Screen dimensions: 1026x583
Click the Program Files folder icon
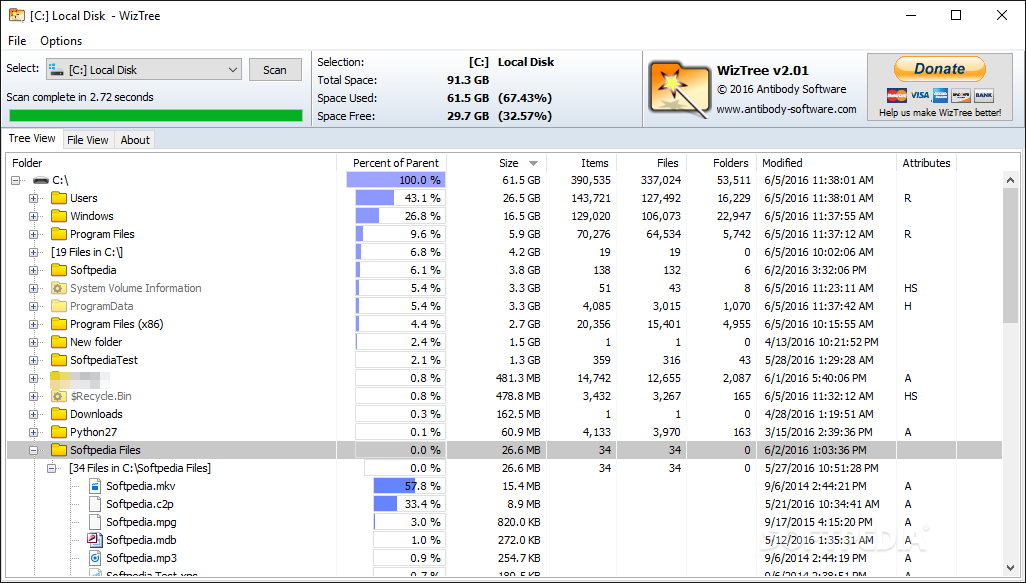pos(59,234)
